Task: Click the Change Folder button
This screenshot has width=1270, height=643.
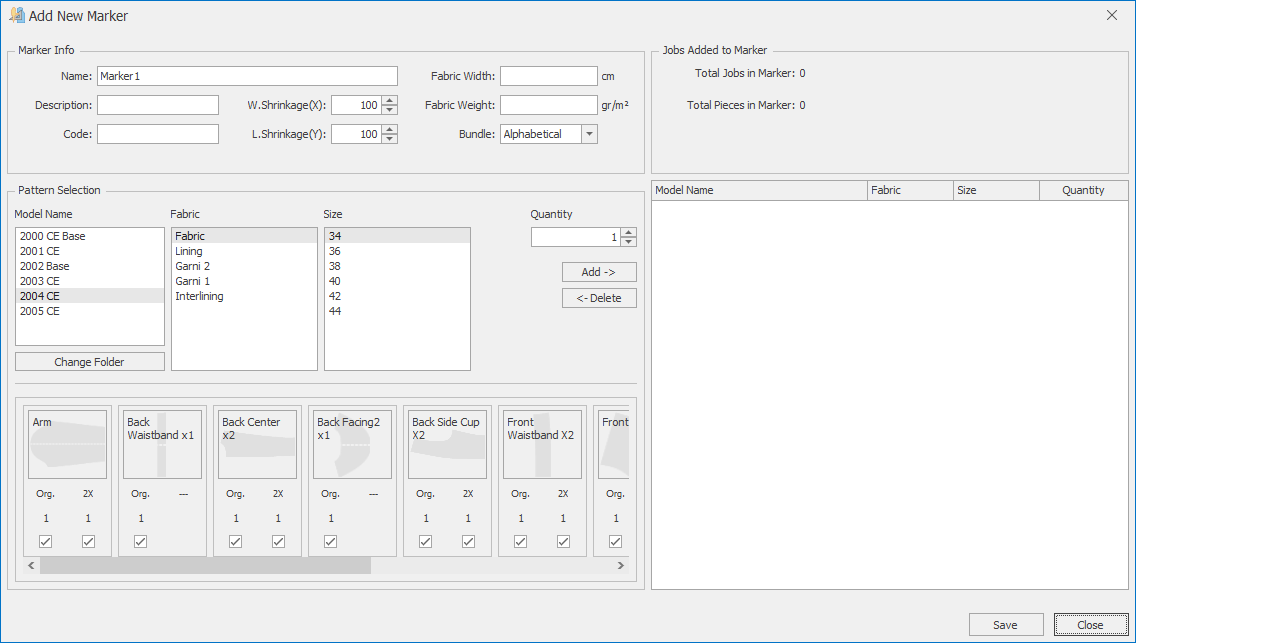Action: pos(89,362)
